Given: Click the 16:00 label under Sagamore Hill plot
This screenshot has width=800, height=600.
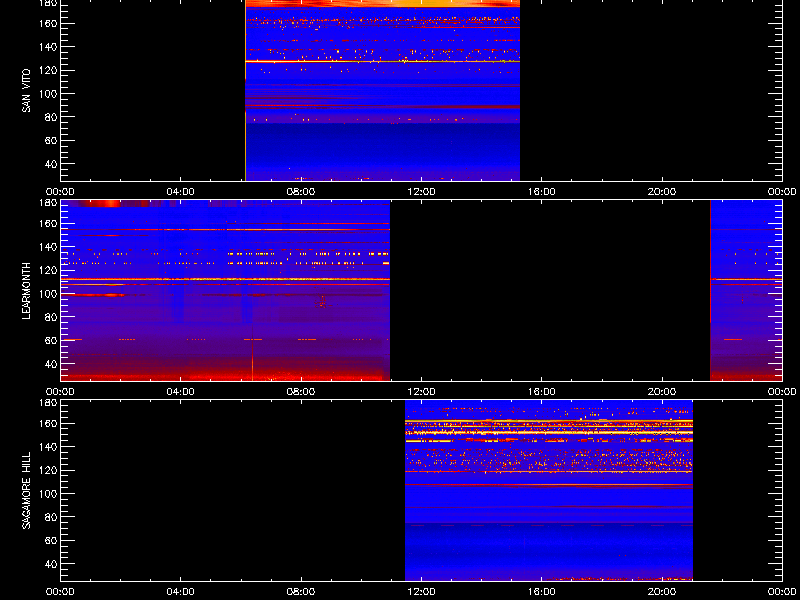Looking at the screenshot, I should point(541,592).
